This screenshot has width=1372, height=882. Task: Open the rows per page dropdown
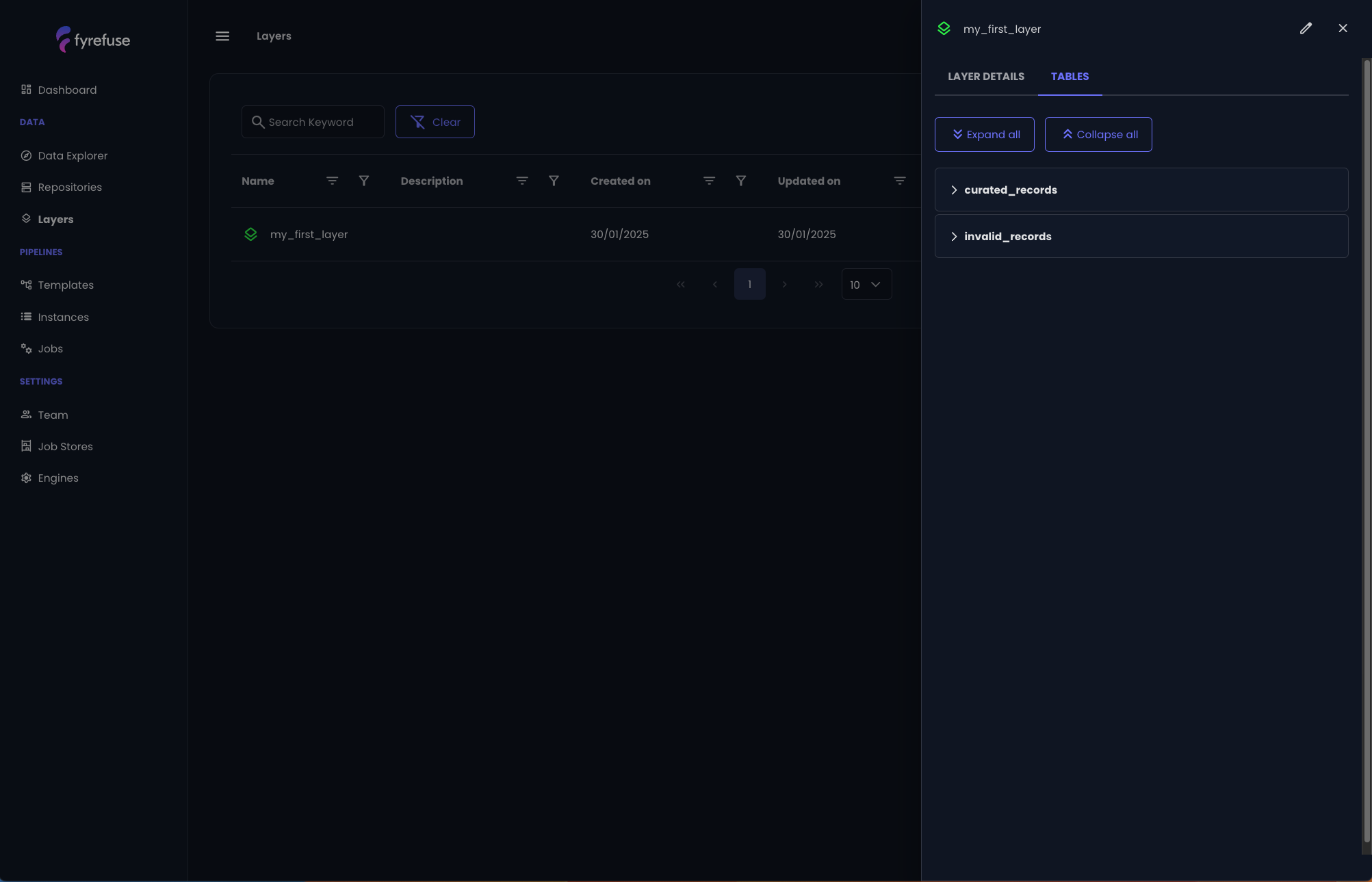pos(866,284)
